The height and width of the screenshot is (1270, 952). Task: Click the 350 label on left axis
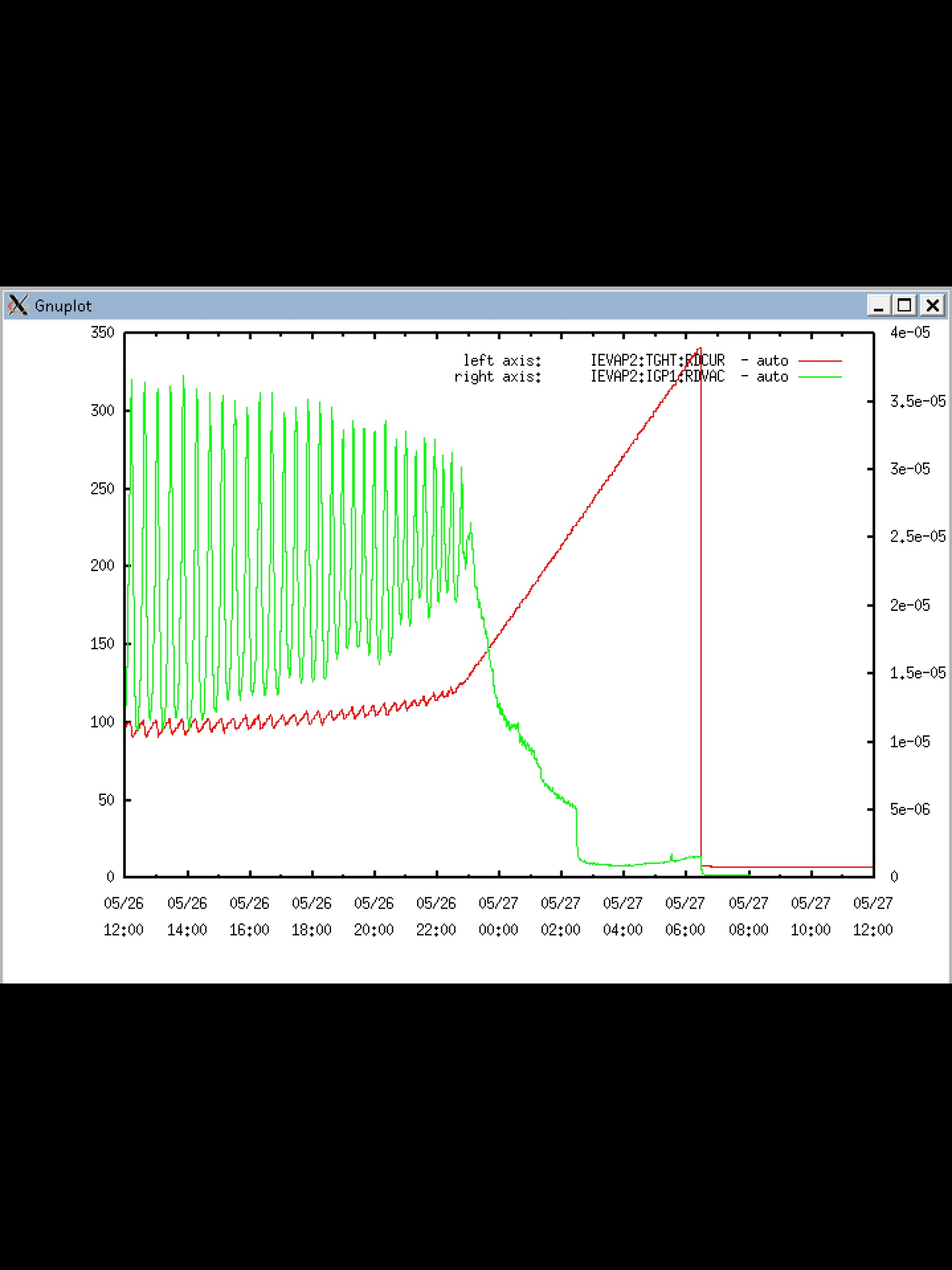pos(102,333)
